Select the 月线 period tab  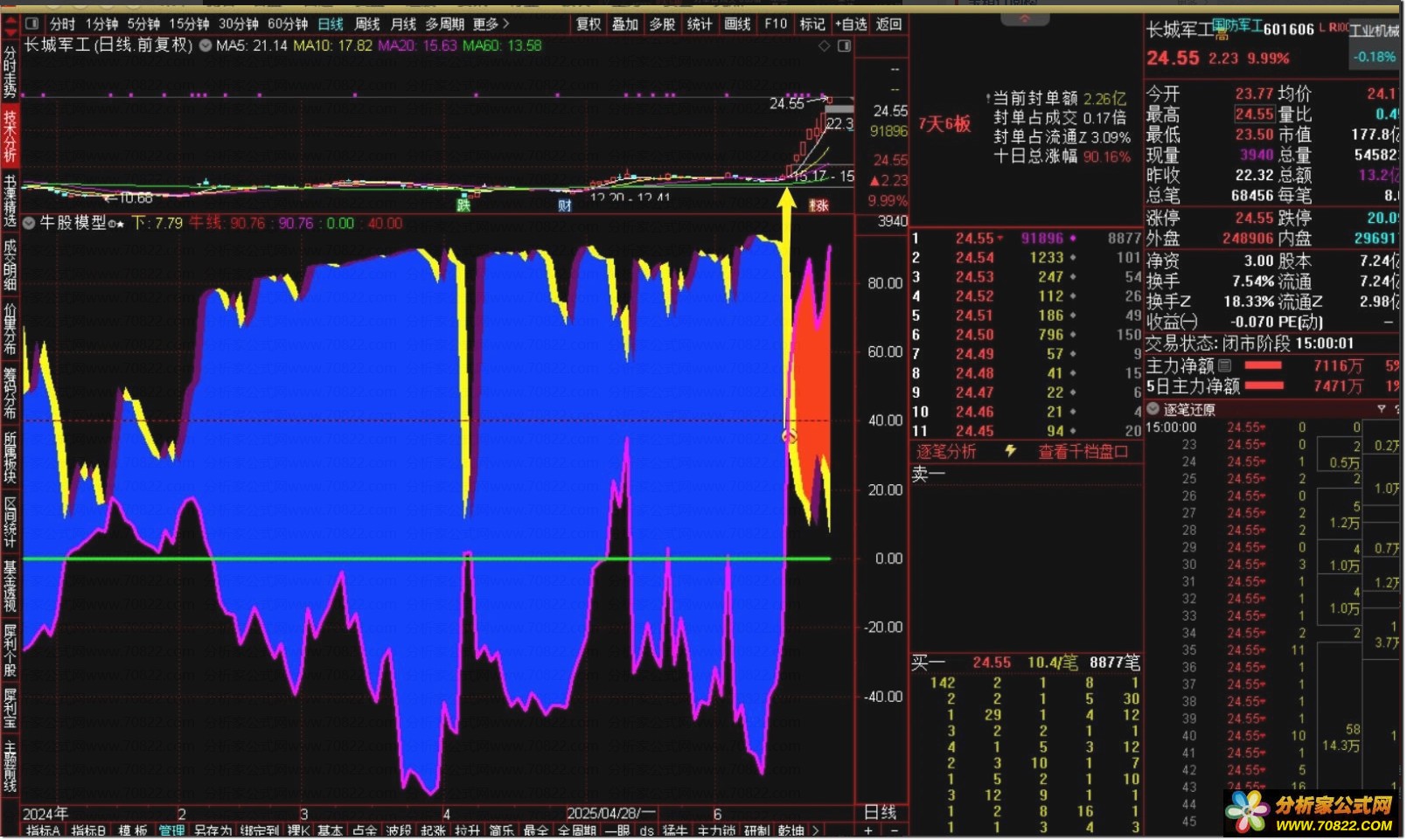tap(403, 24)
